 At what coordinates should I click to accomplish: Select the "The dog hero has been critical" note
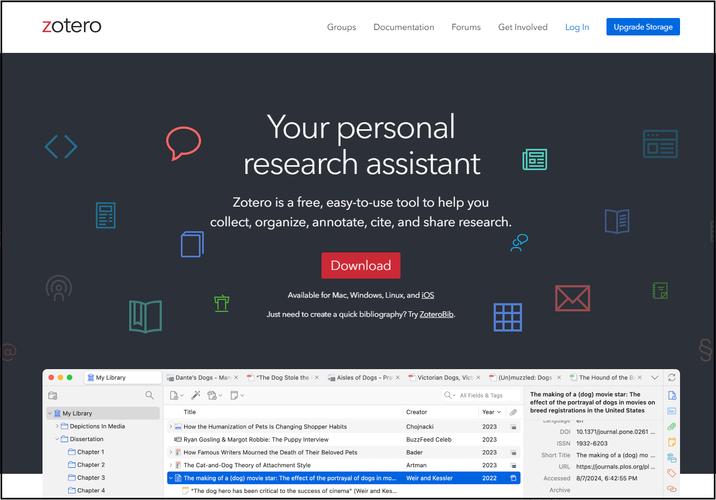pos(343,491)
